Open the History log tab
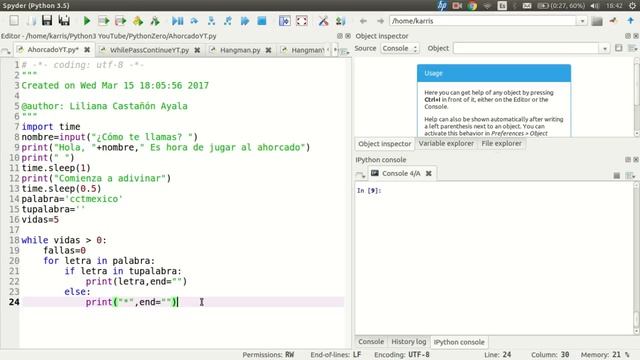 point(409,342)
